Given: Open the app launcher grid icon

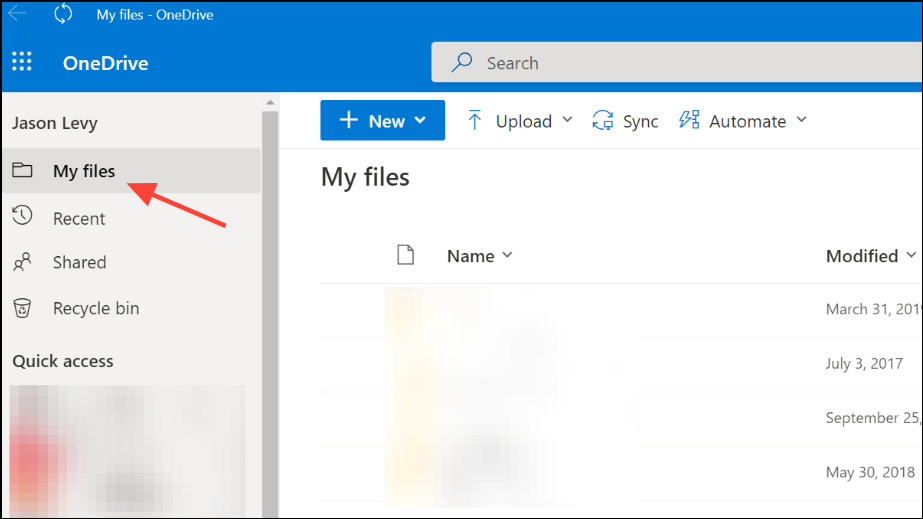Looking at the screenshot, I should point(22,61).
